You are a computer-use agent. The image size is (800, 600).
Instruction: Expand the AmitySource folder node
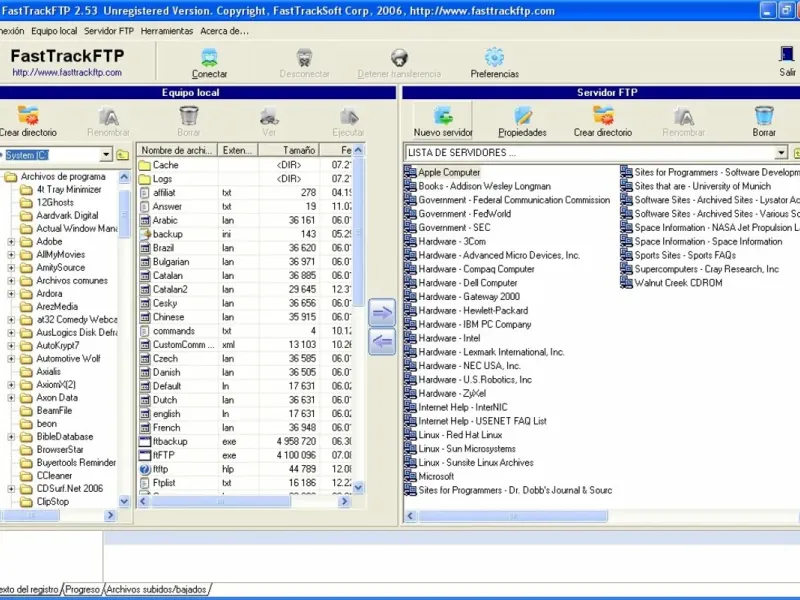point(11,268)
